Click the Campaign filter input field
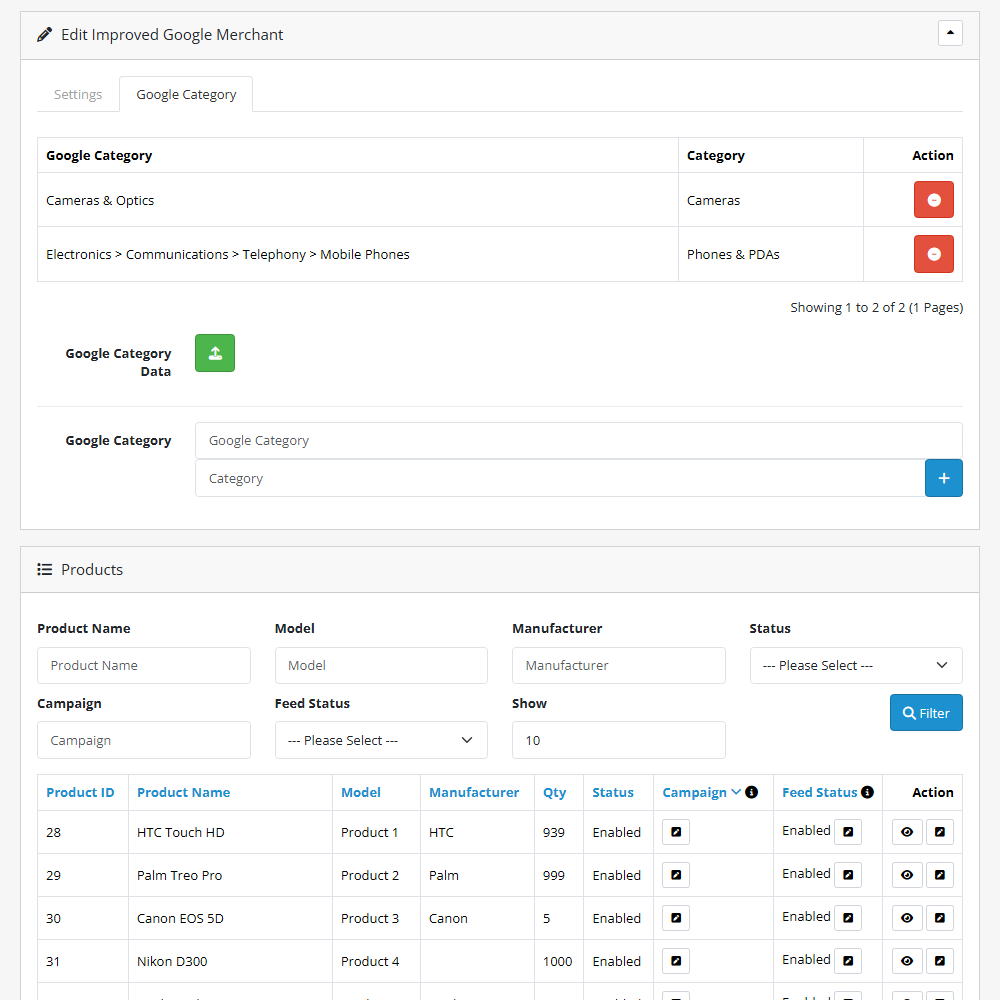Viewport: 1000px width, 1000px height. click(x=143, y=740)
